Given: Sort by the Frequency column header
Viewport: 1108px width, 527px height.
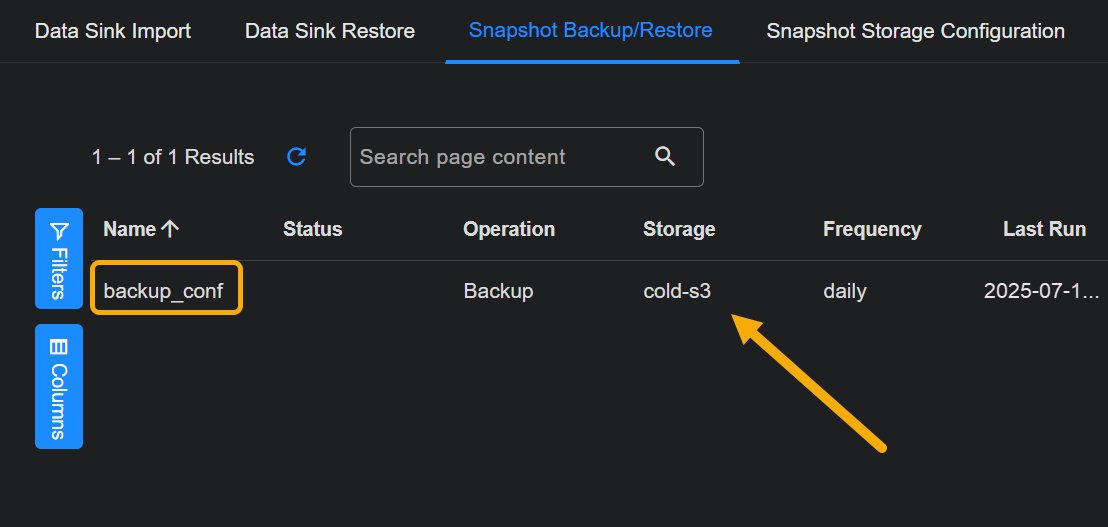Looking at the screenshot, I should click(x=872, y=229).
